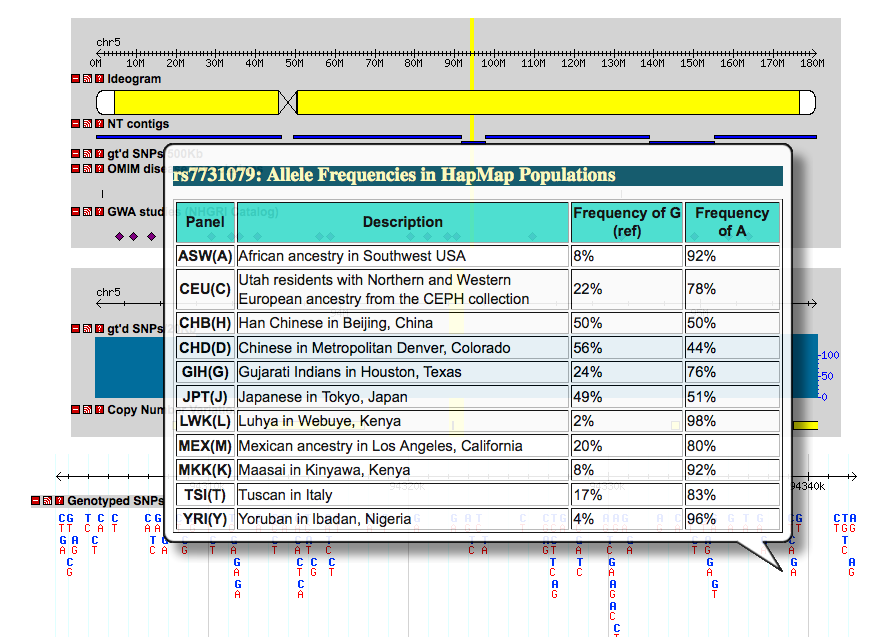
Task: Click the 'Description' column header
Action: click(x=403, y=222)
